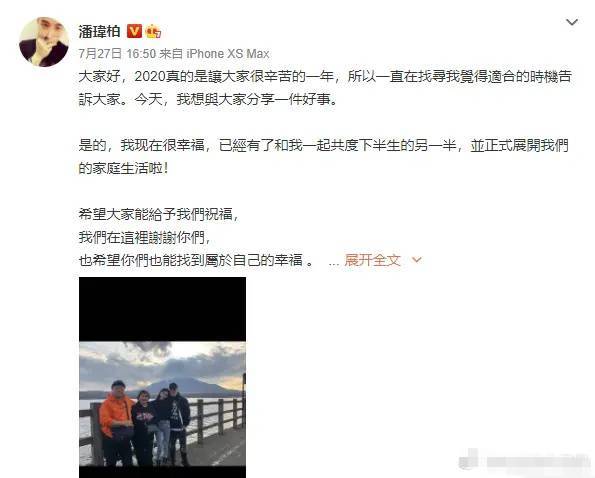Screen dimensions: 595x478
Task: Click the blurred watermark at bottom right
Action: coord(525,461)
